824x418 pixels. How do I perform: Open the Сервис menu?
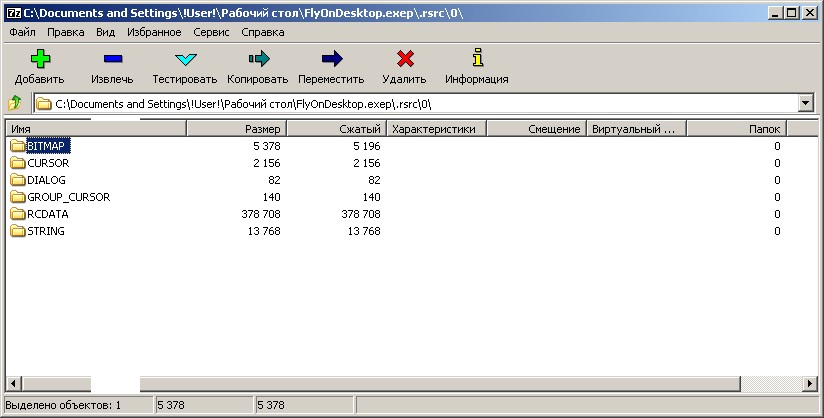tap(211, 32)
